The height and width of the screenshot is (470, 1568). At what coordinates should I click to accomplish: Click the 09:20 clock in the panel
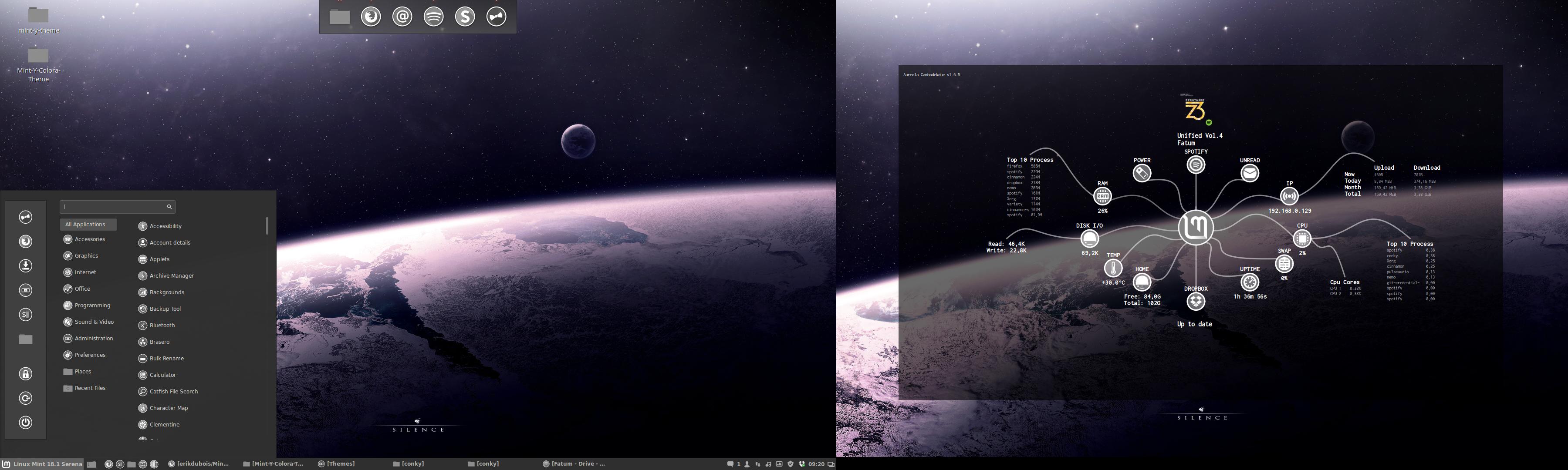pos(816,464)
